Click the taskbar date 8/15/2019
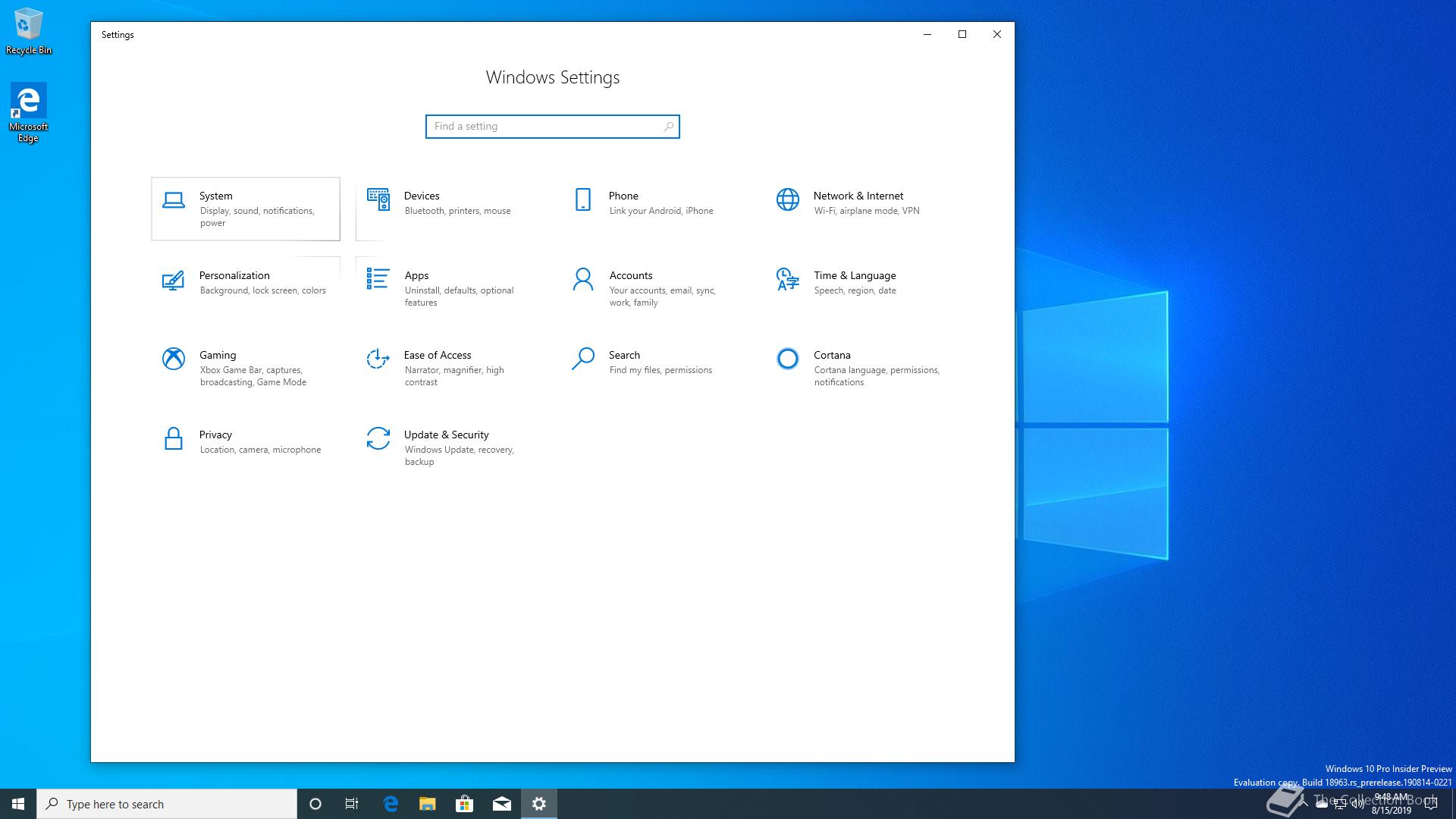The height and width of the screenshot is (819, 1456). 1391,811
